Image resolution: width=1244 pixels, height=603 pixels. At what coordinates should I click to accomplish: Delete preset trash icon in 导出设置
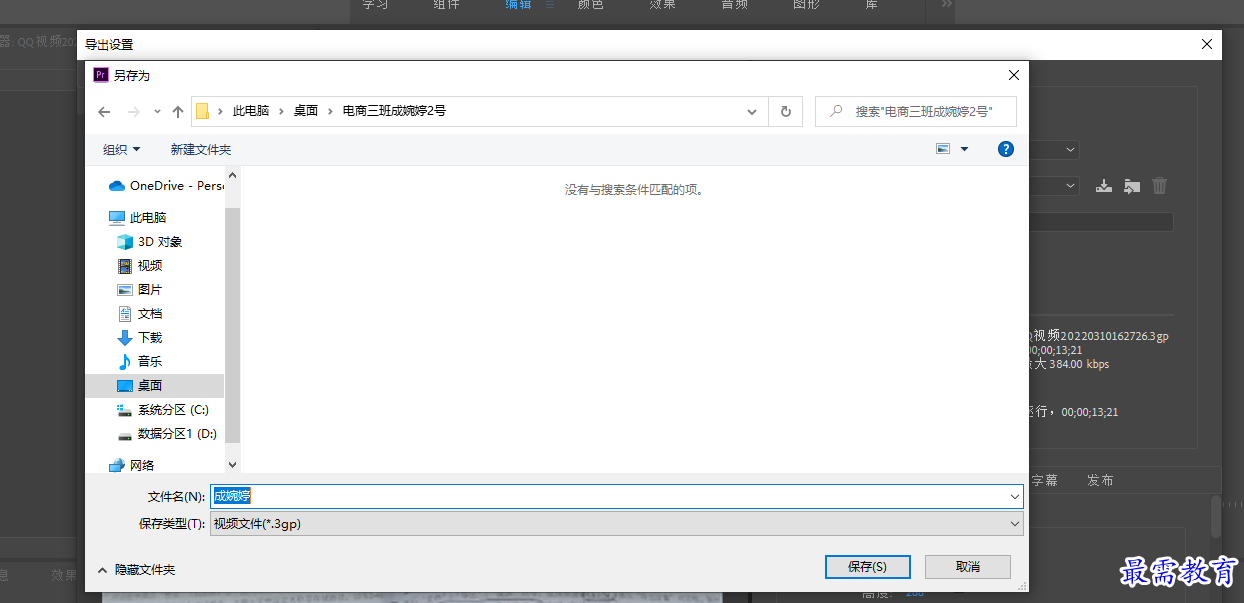pos(1159,185)
